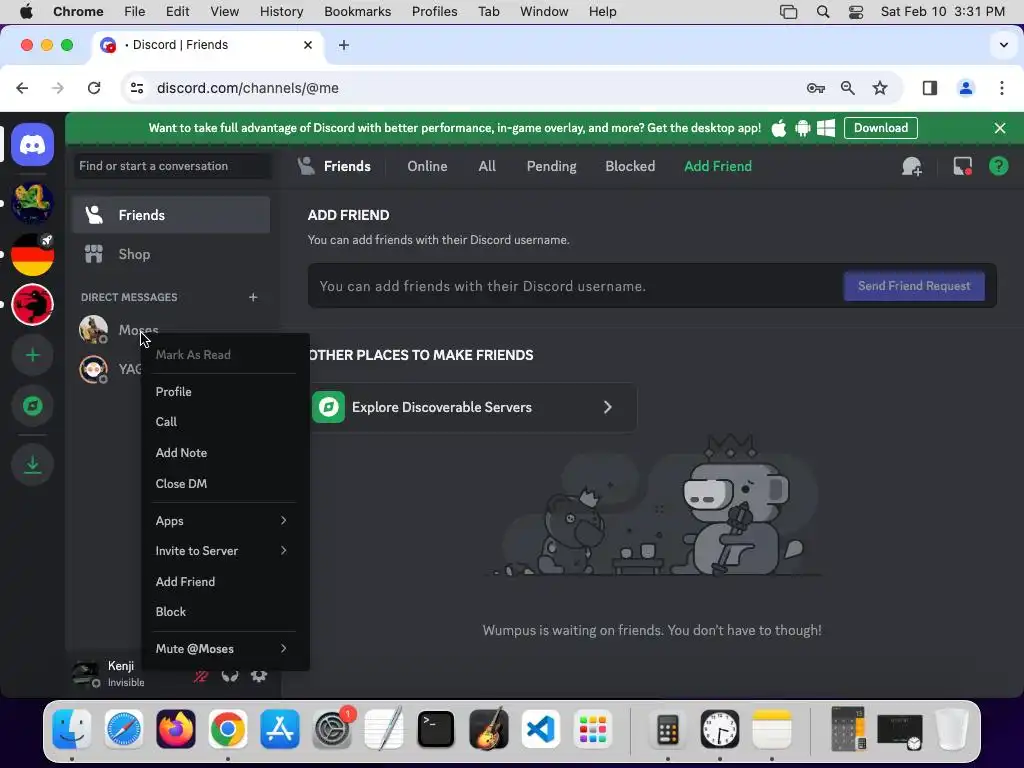Open Explore Discoverable Servers card chevron
Screen dimensions: 1024x768
click(x=607, y=408)
